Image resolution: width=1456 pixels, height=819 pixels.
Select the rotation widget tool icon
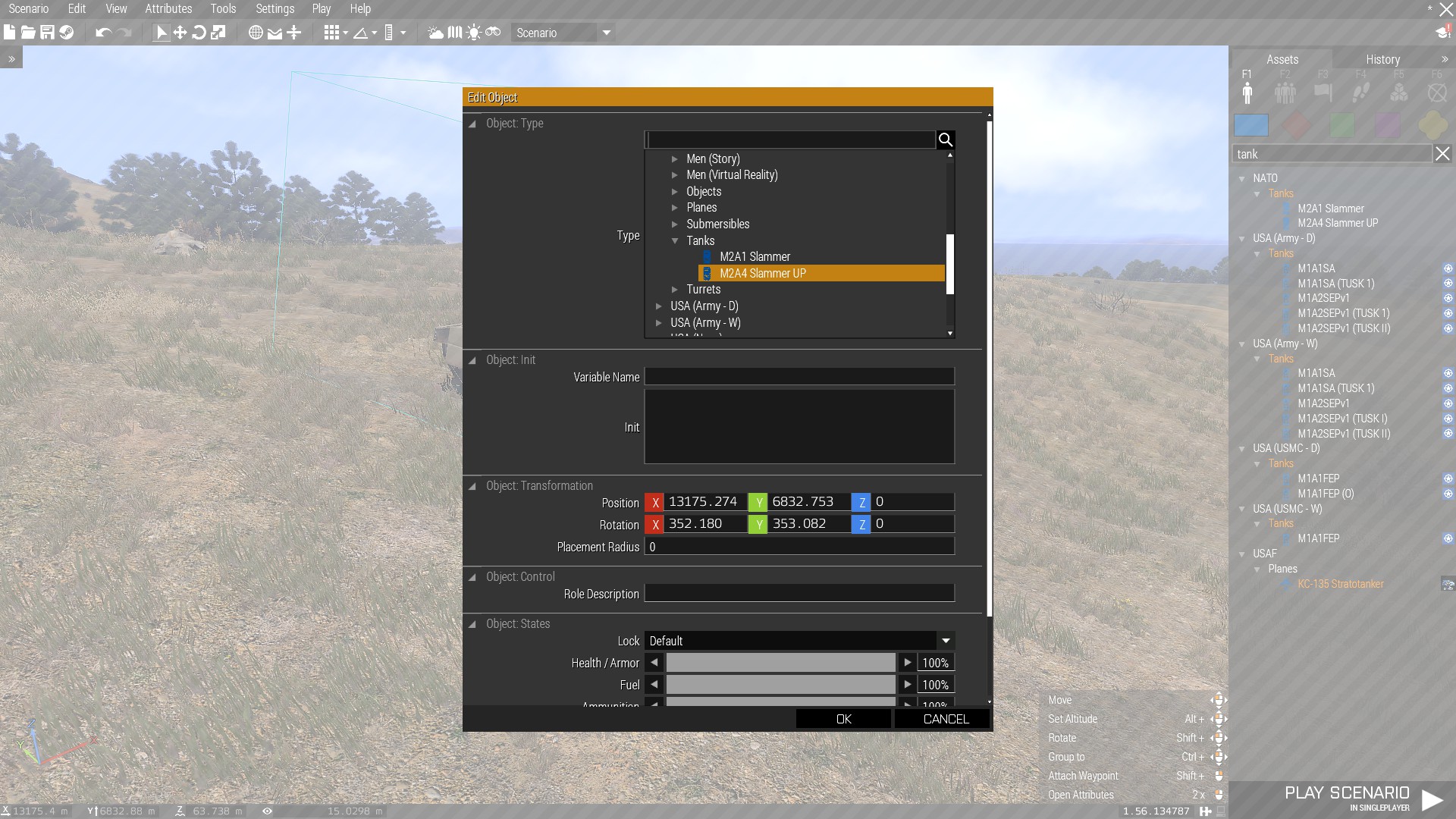click(199, 33)
